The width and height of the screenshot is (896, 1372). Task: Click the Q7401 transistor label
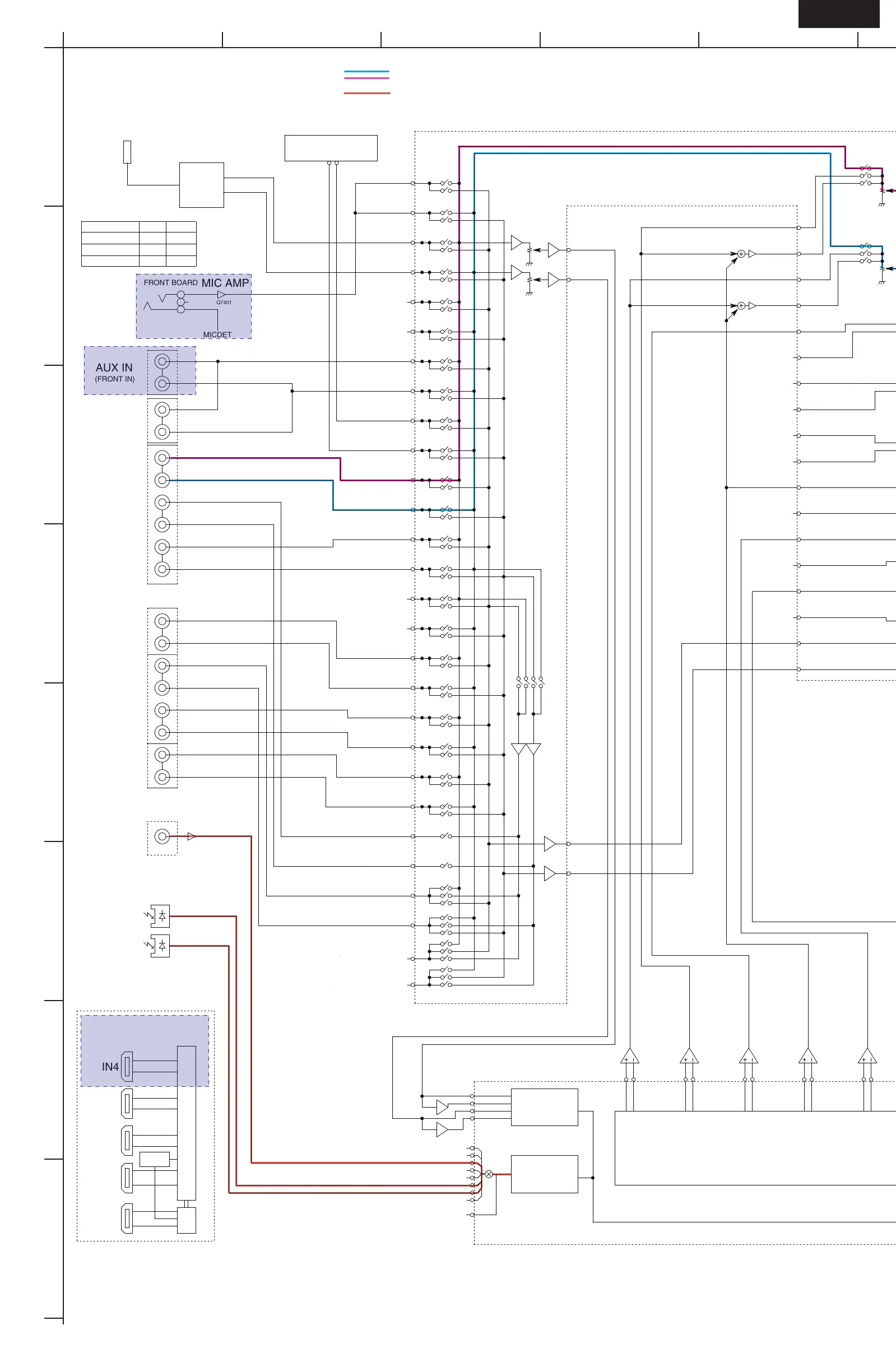(224, 302)
